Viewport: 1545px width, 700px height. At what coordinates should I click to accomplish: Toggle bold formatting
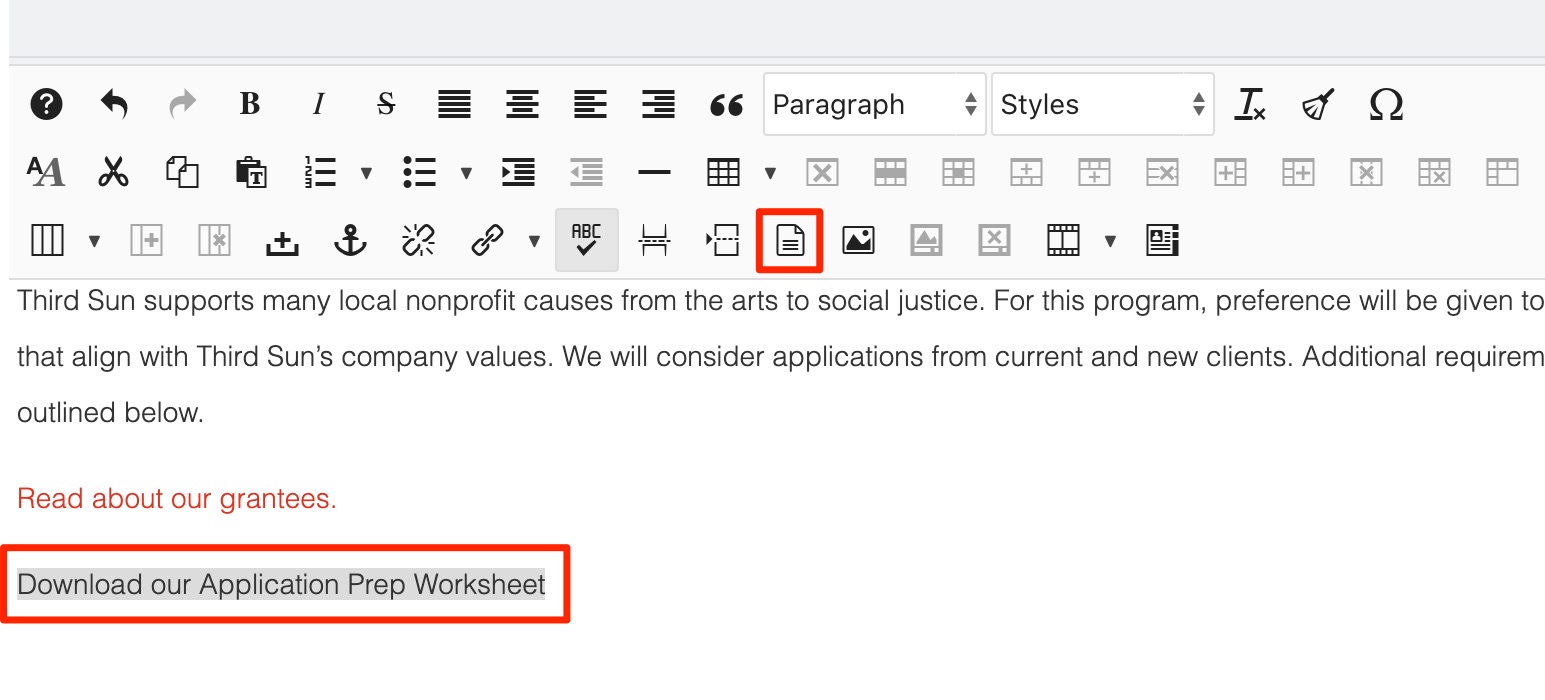pos(249,104)
